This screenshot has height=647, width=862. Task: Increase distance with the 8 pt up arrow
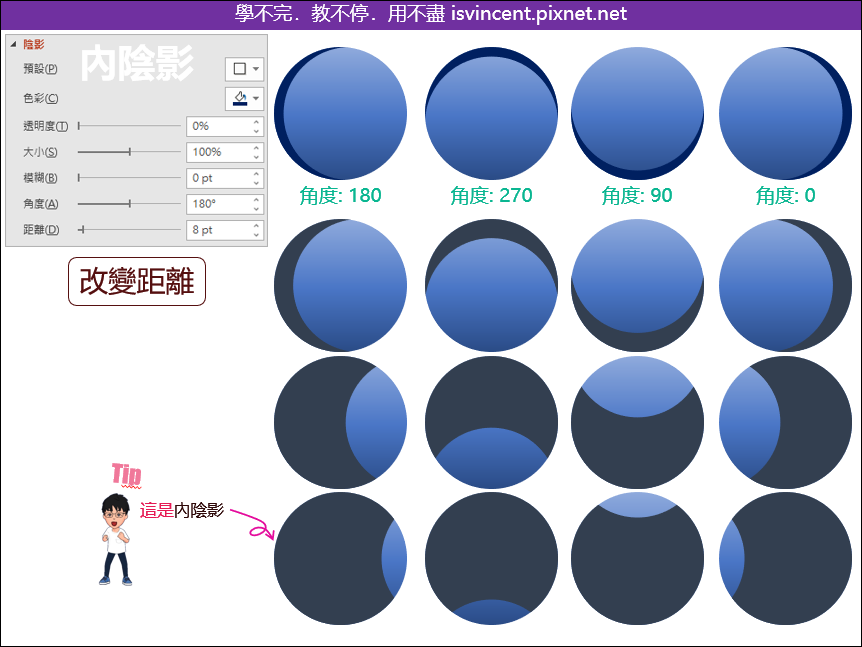click(256, 225)
